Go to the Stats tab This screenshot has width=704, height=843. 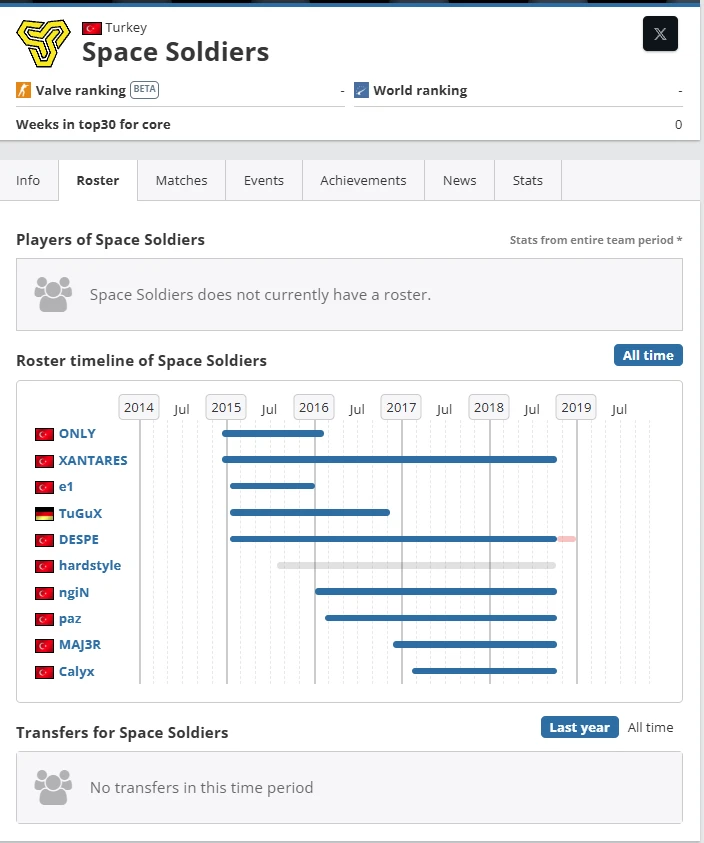pos(528,180)
